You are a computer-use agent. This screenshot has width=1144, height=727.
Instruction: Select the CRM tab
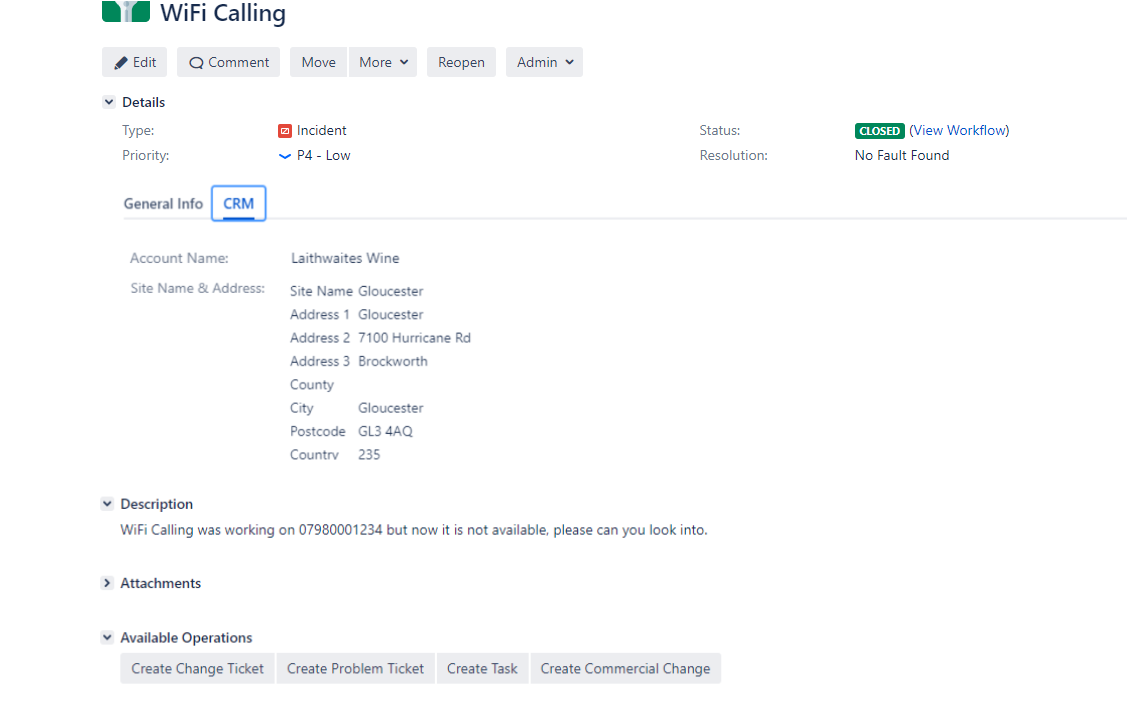[x=239, y=204]
